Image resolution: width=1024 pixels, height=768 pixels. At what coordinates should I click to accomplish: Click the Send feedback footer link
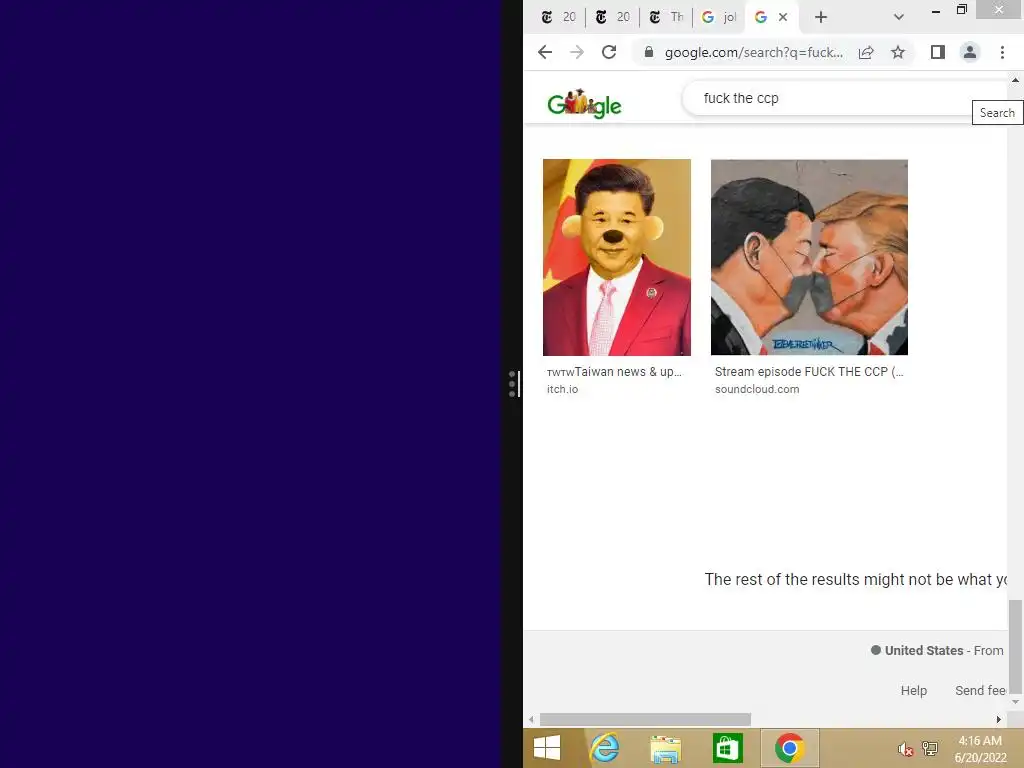[980, 690]
